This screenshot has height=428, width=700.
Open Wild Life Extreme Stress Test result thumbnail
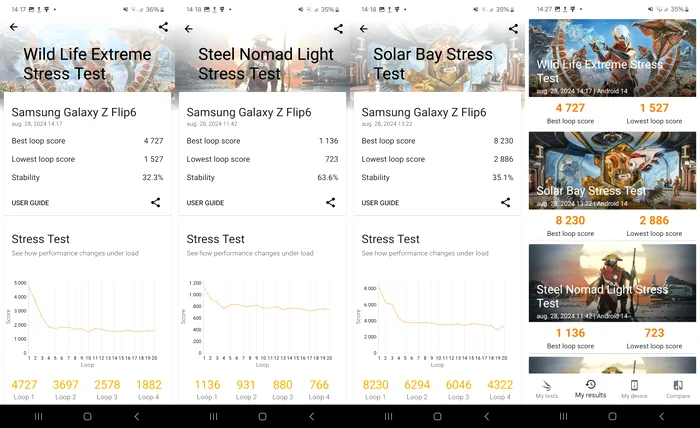click(612, 58)
